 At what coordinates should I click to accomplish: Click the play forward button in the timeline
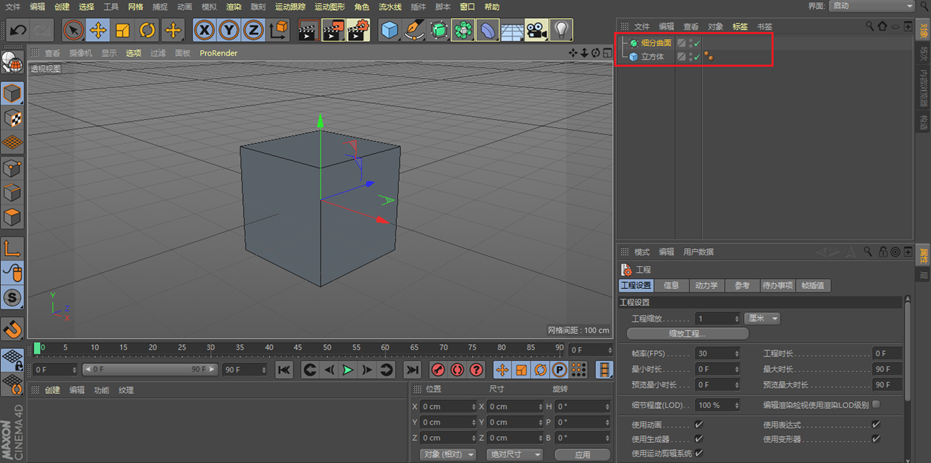(348, 370)
